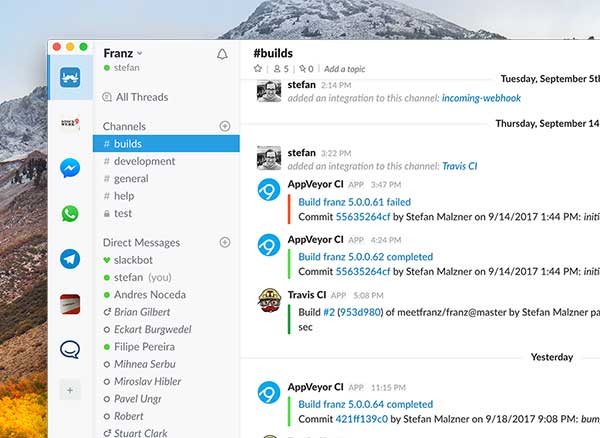The height and width of the screenshot is (438, 600).
Task: Open Stuart Clark direct message
Action: click(x=166, y=433)
